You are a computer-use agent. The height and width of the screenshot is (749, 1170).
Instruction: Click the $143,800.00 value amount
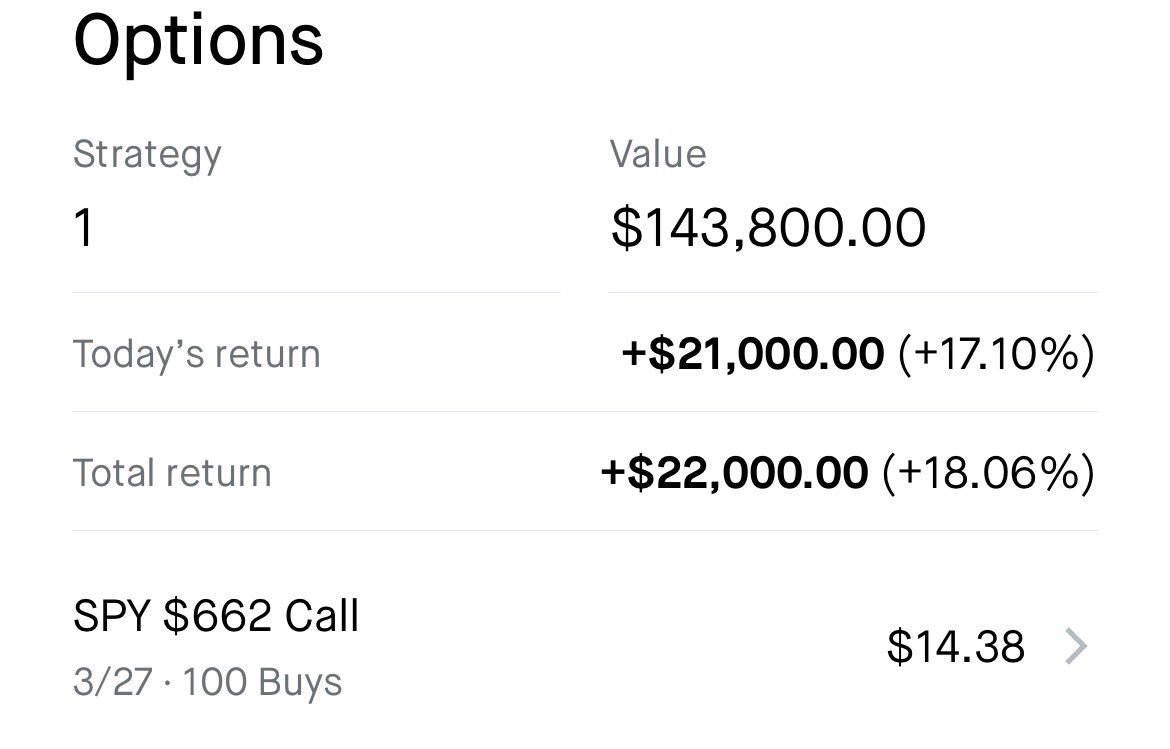(768, 228)
